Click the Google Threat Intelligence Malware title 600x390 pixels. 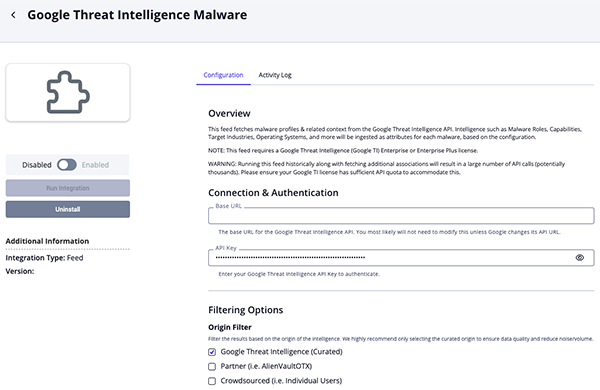[137, 15]
